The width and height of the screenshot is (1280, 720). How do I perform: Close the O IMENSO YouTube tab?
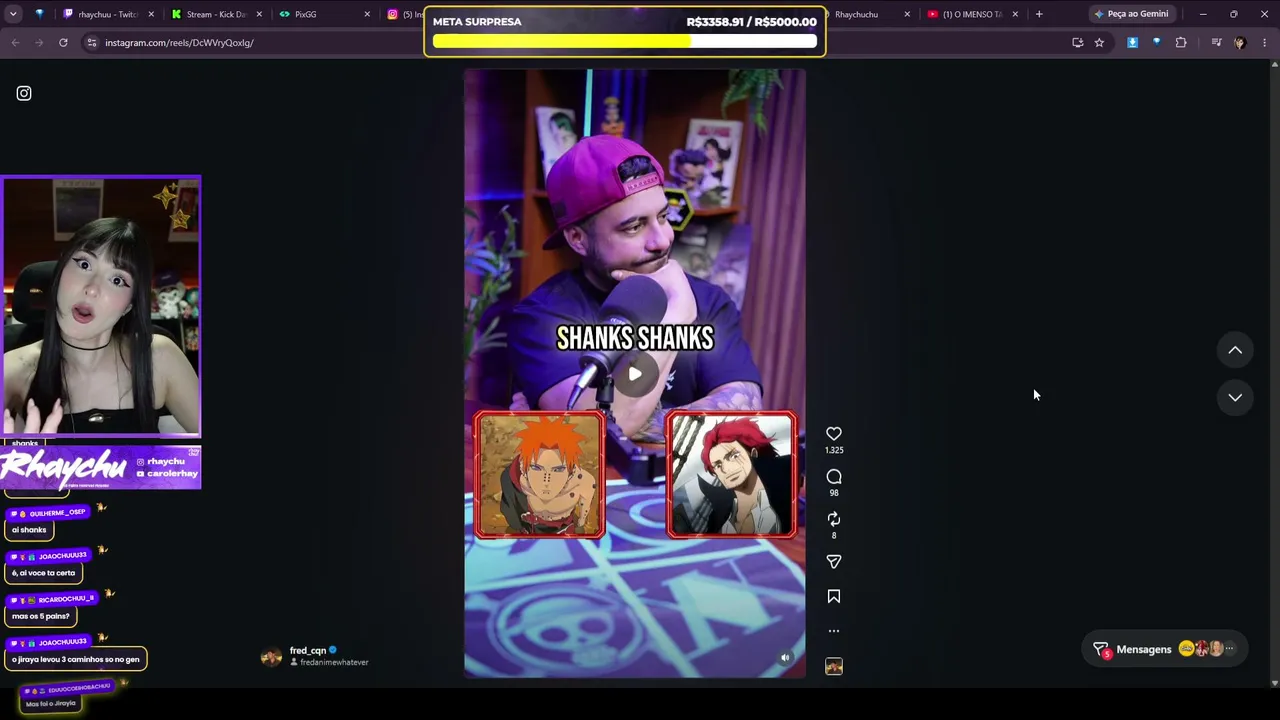point(1015,14)
